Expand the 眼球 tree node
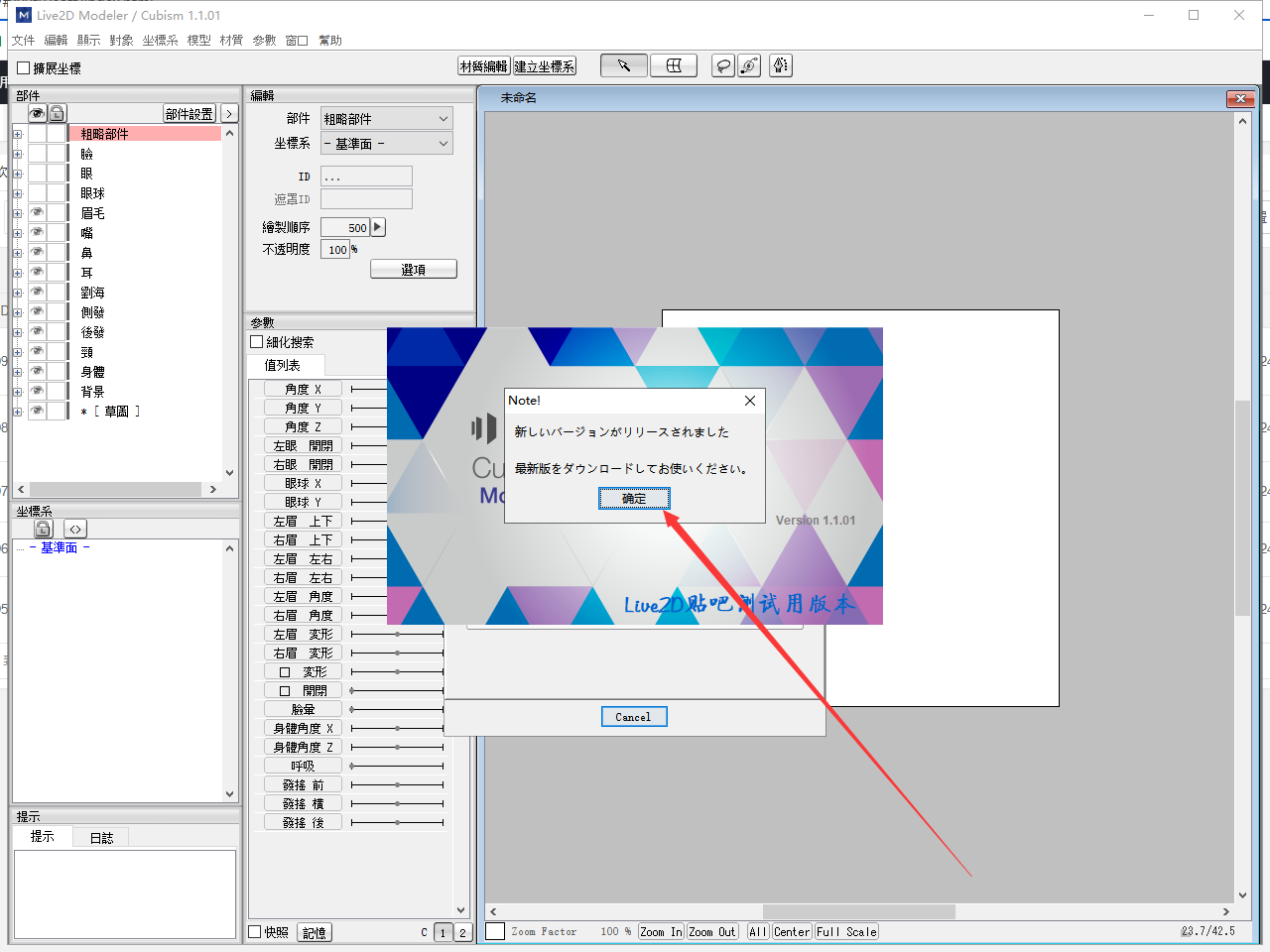This screenshot has width=1270, height=952. (17, 193)
